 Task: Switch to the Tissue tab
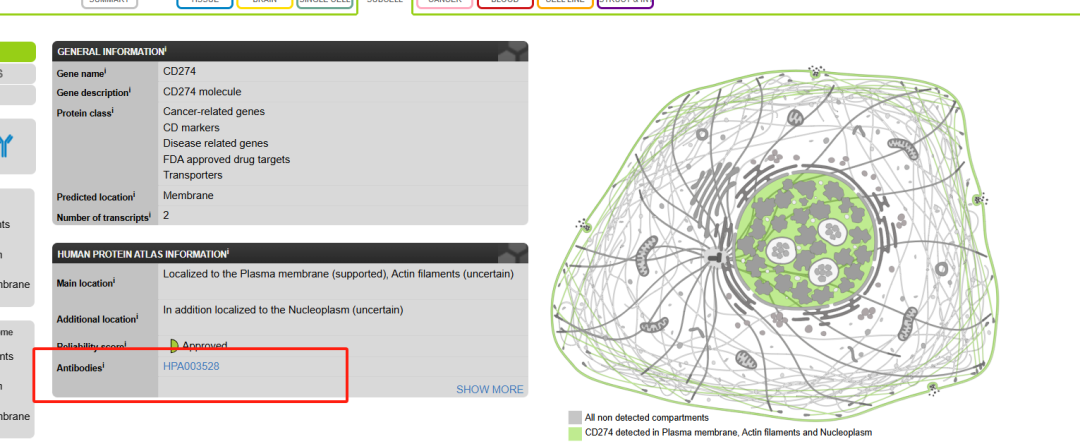pyautogui.click(x=204, y=3)
